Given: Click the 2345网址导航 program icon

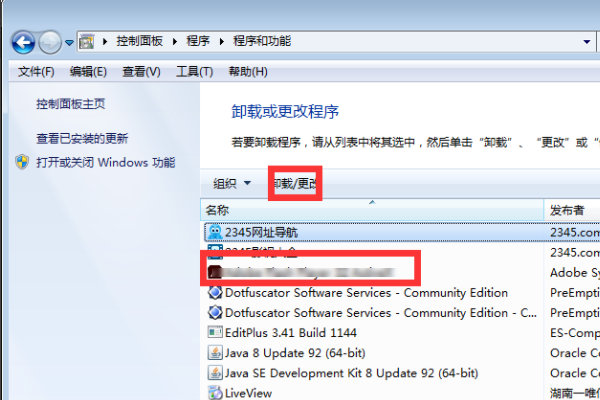Looking at the screenshot, I should 215,232.
